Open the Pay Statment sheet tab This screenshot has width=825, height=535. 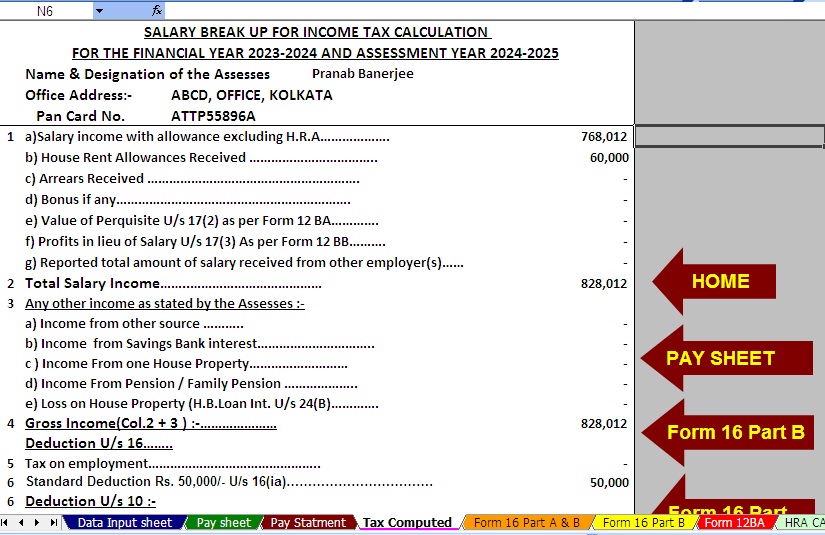308,522
